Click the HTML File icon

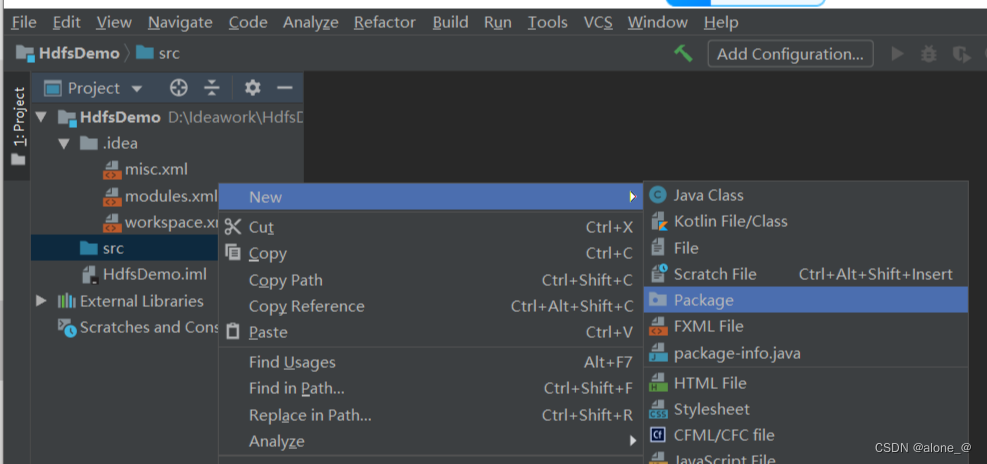coord(658,383)
